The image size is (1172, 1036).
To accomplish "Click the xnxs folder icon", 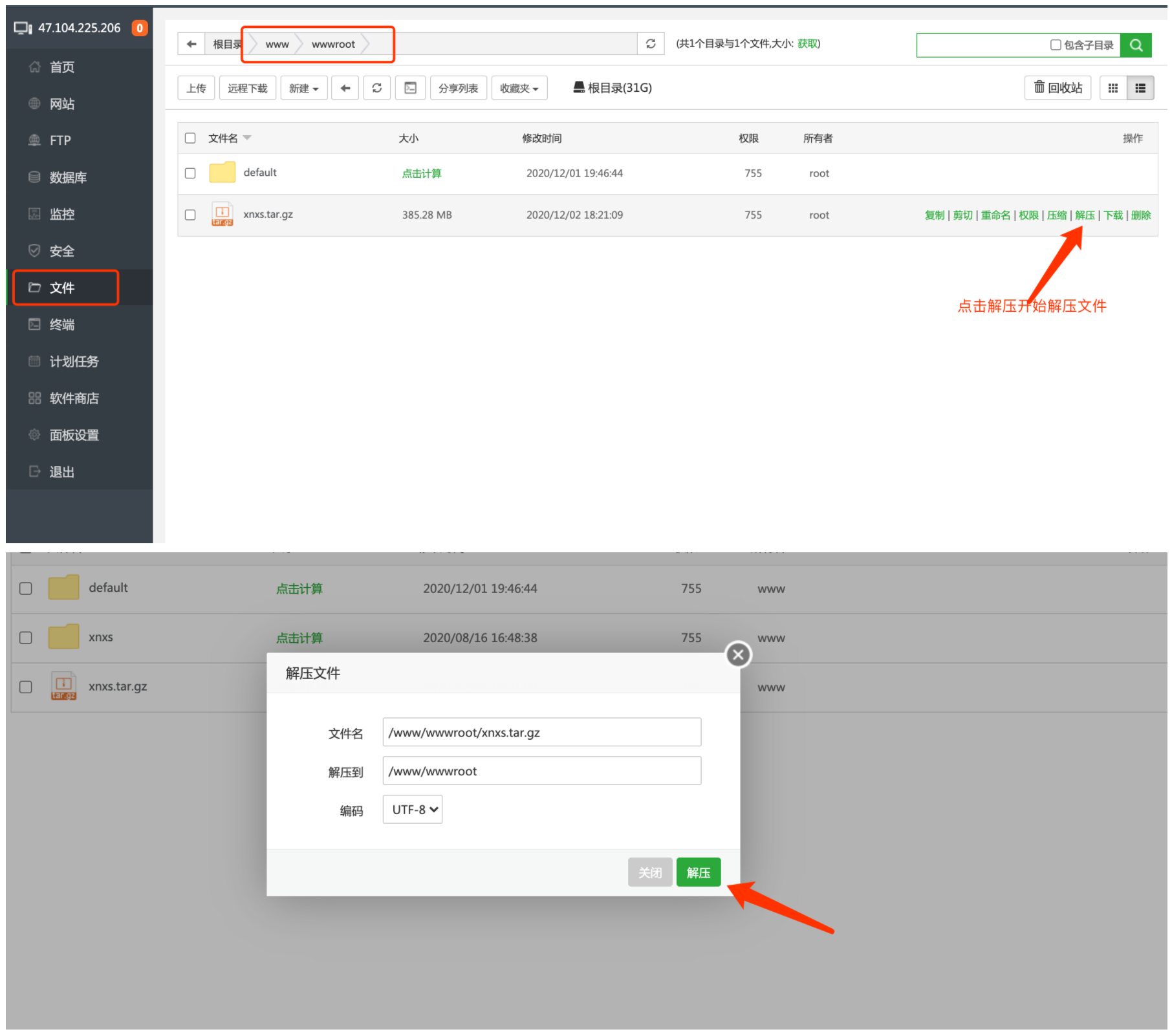I will (63, 636).
